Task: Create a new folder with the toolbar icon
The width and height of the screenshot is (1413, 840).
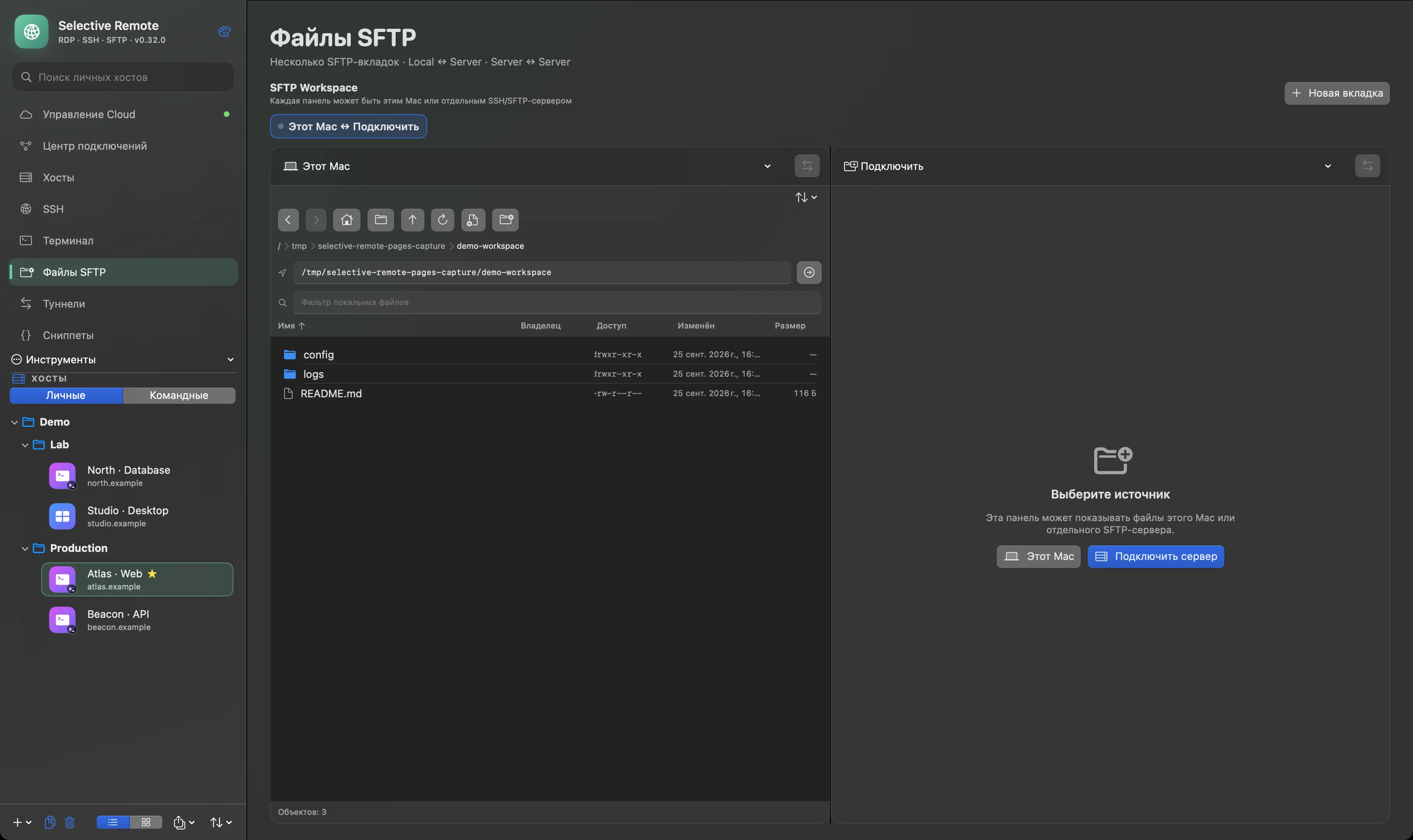Action: click(x=505, y=220)
